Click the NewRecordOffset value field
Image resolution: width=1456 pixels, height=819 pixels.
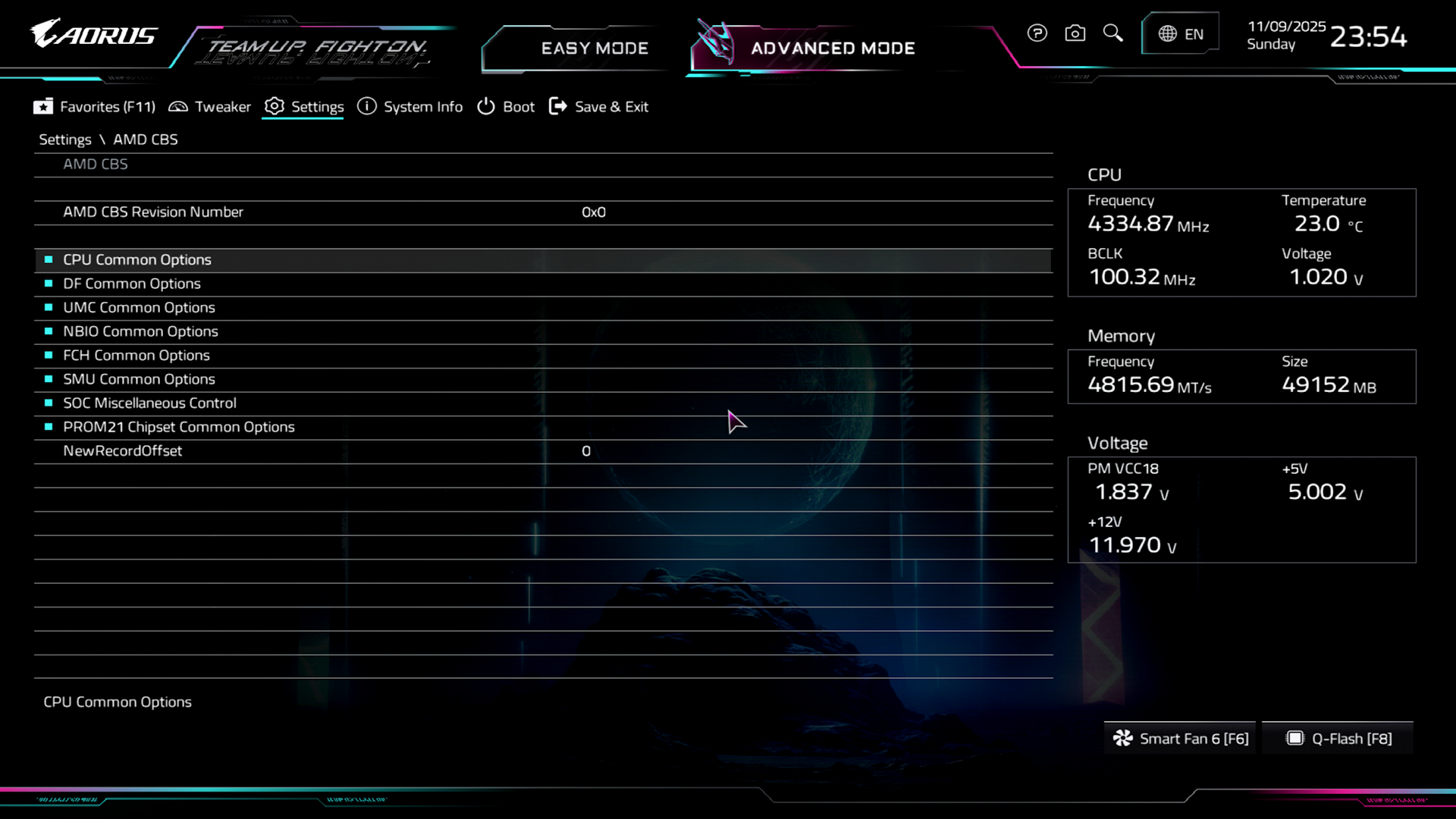click(586, 451)
